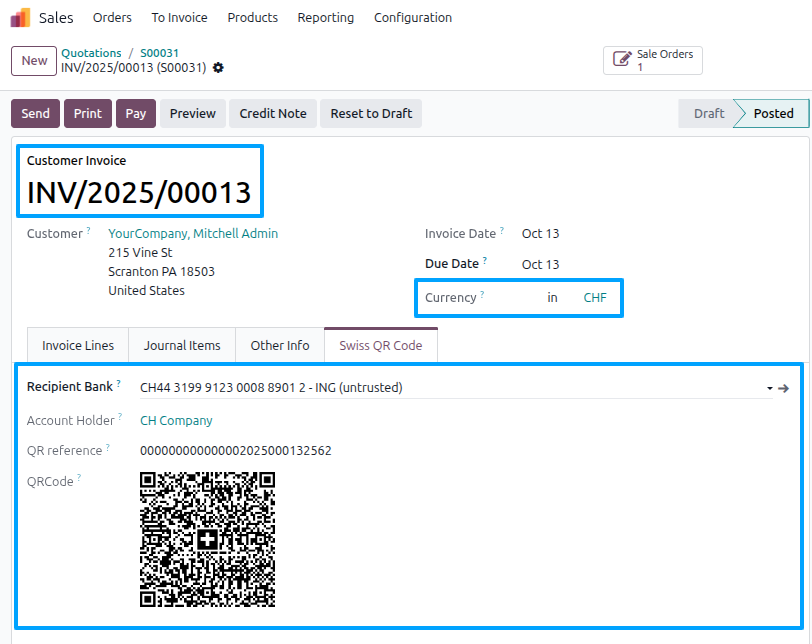Open the CH Company account holder link

[x=176, y=420]
